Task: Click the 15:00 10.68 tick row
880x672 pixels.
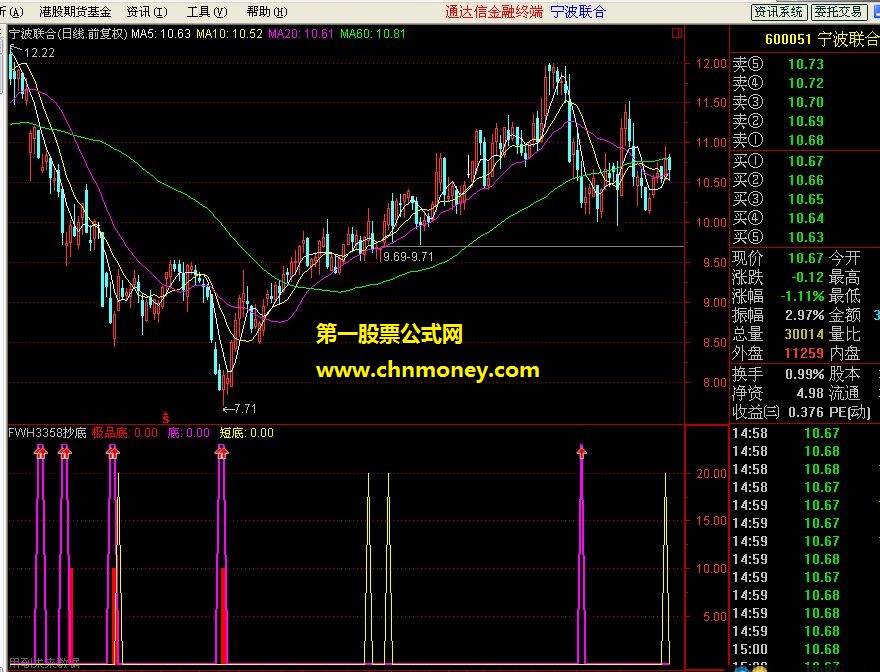Action: point(804,650)
